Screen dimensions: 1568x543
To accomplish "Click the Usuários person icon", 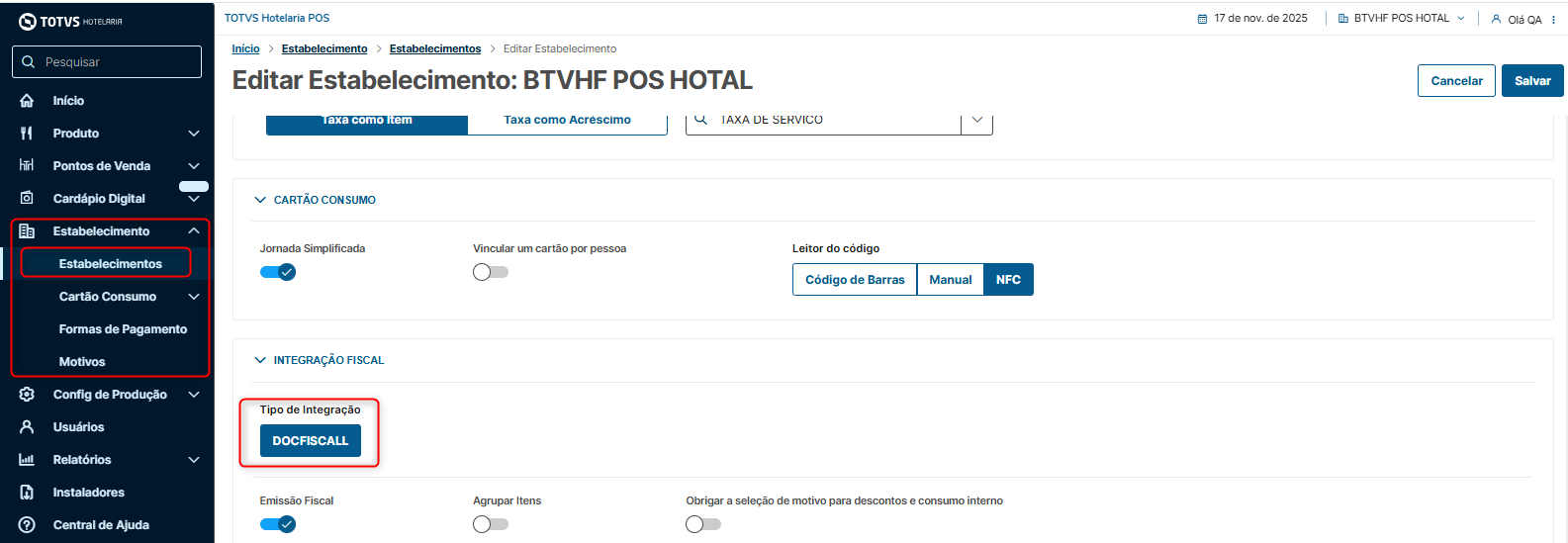I will [27, 427].
